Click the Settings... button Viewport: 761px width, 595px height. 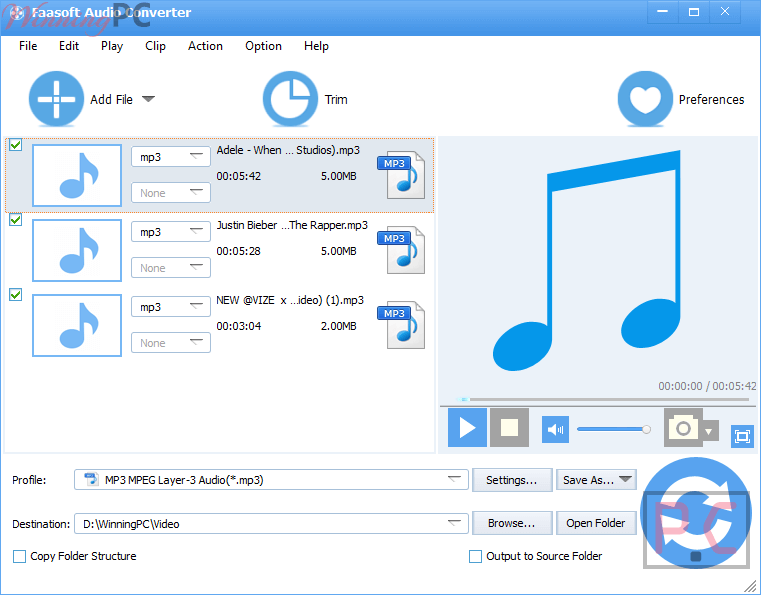click(512, 480)
